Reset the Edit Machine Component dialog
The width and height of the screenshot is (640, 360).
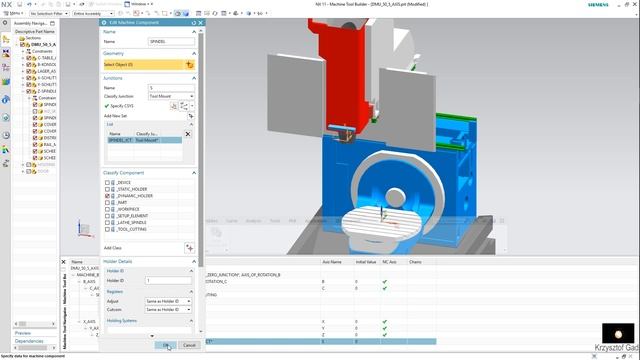coord(194,23)
